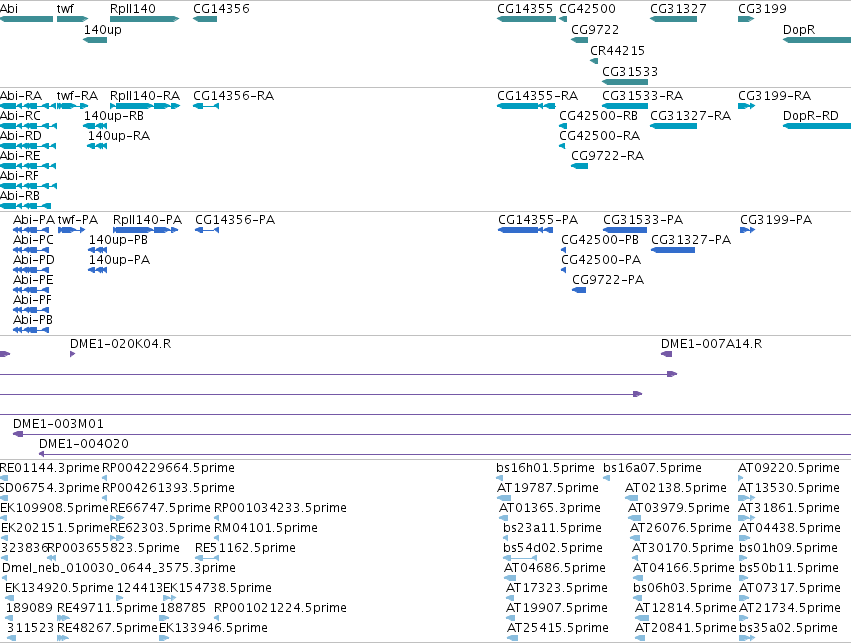Select the CG31327 gene bar
The image size is (851, 643).
(x=674, y=19)
